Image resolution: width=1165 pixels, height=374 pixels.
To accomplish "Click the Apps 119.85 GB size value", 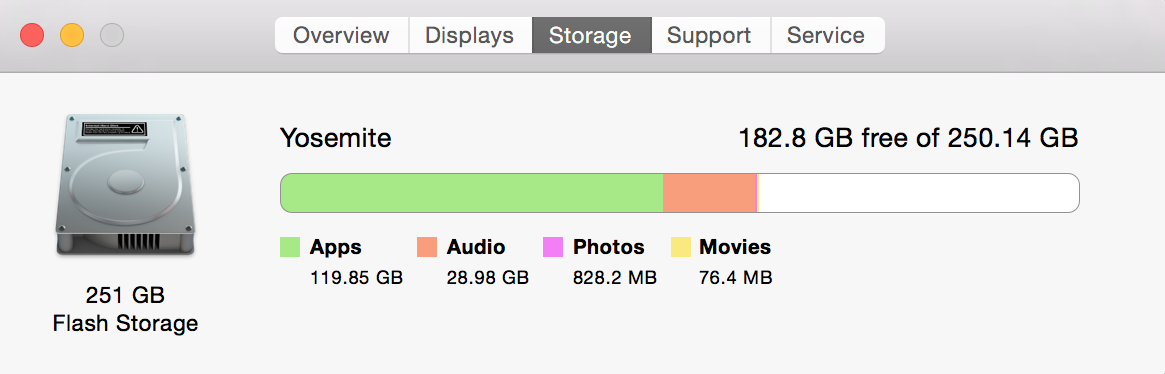I will tap(356, 278).
